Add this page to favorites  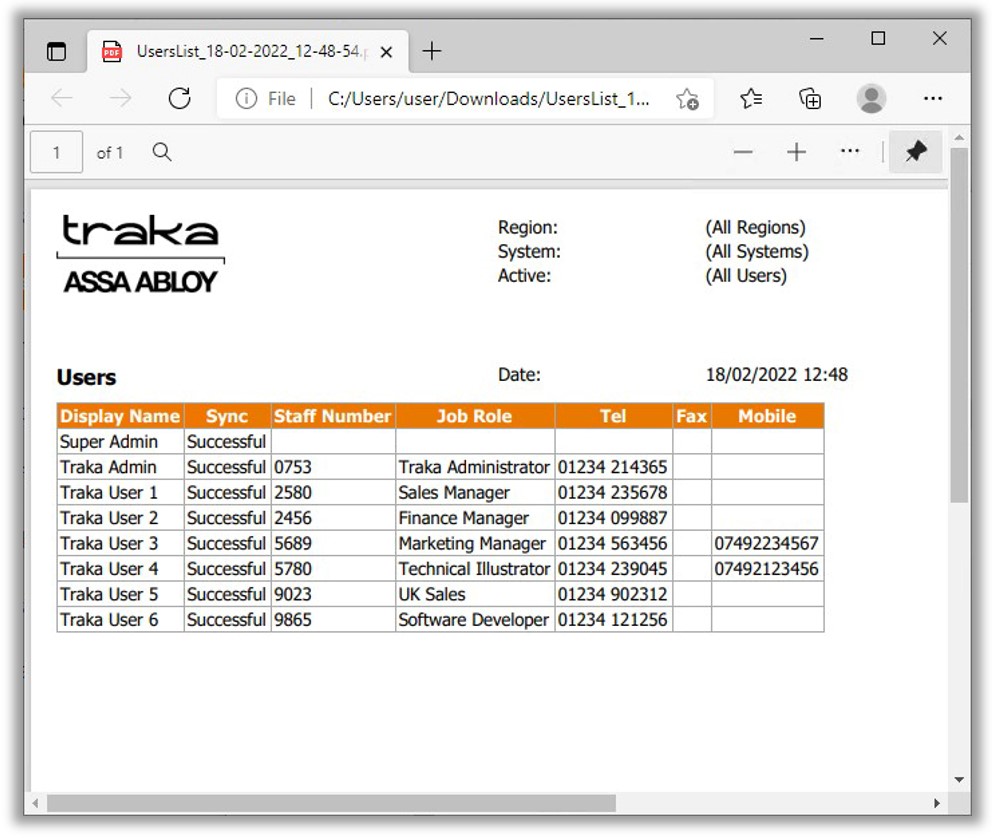pos(687,99)
